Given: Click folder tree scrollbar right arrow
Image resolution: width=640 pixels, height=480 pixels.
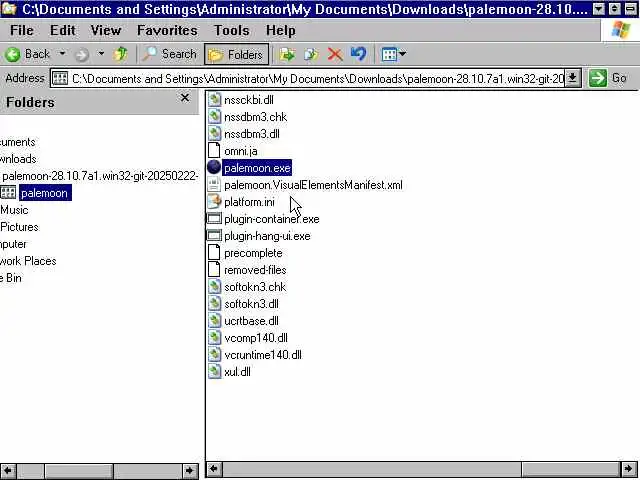Looking at the screenshot, I should pos(190,470).
